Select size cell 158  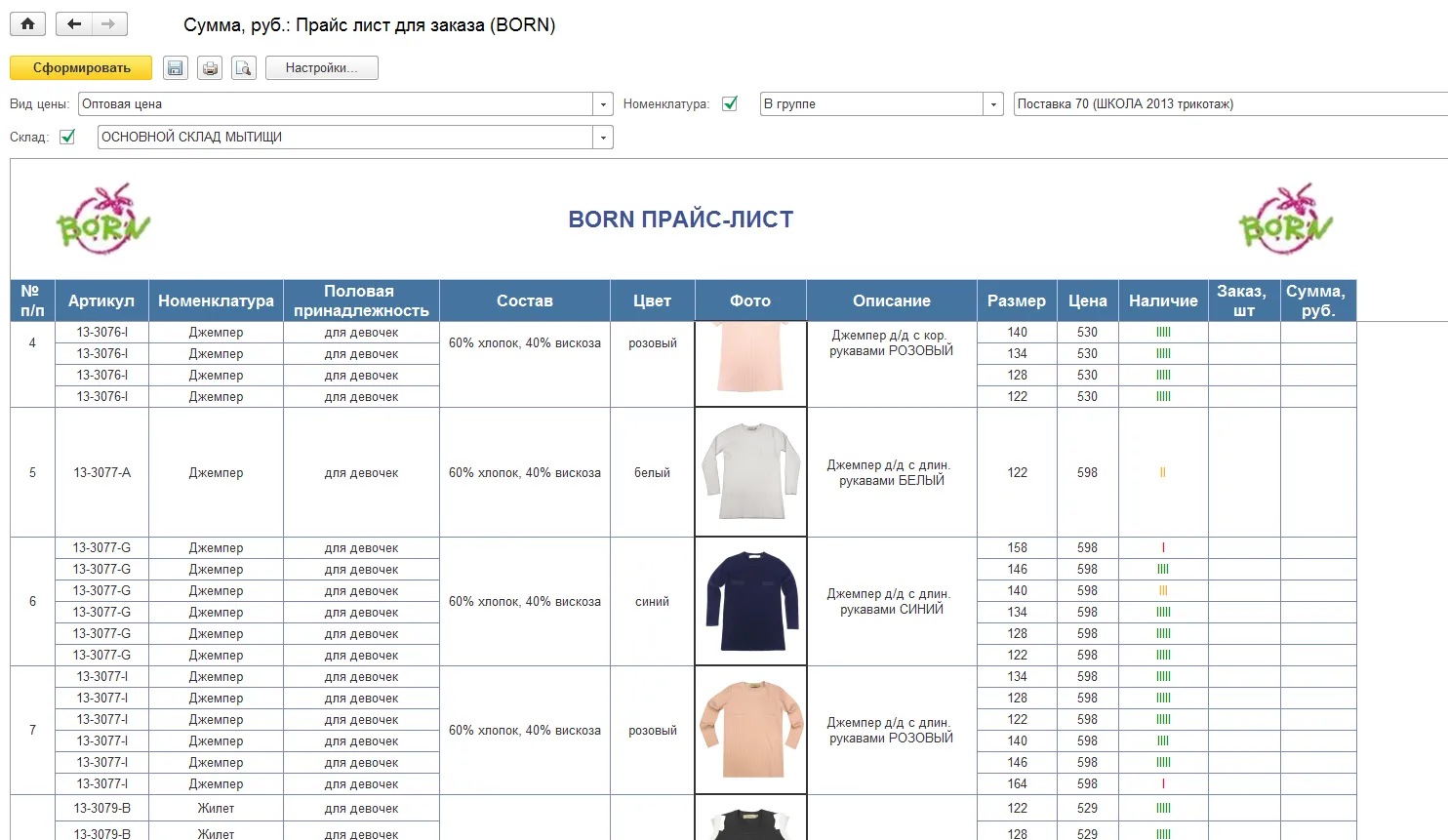pos(1017,547)
